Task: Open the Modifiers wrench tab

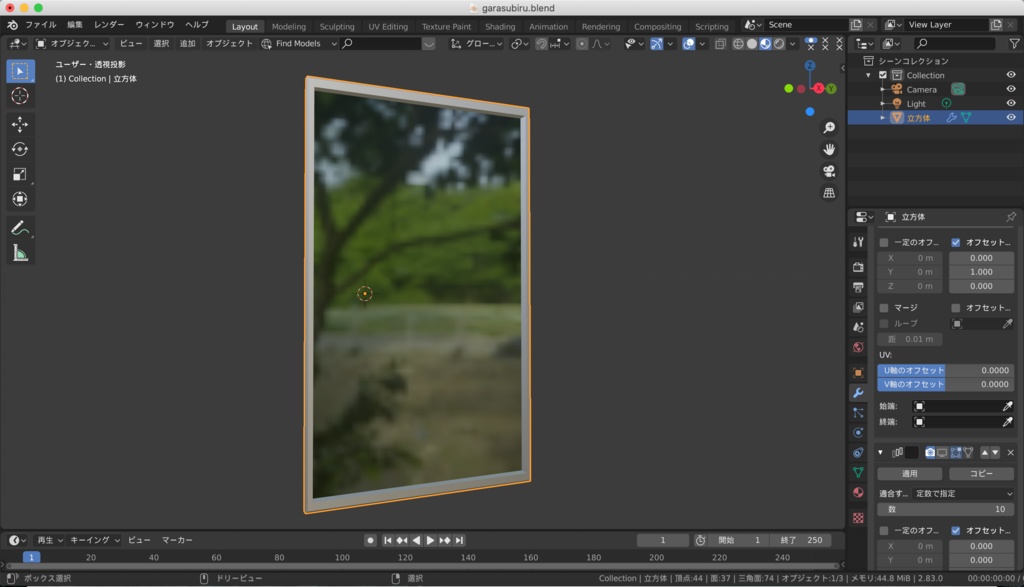Action: (x=858, y=392)
